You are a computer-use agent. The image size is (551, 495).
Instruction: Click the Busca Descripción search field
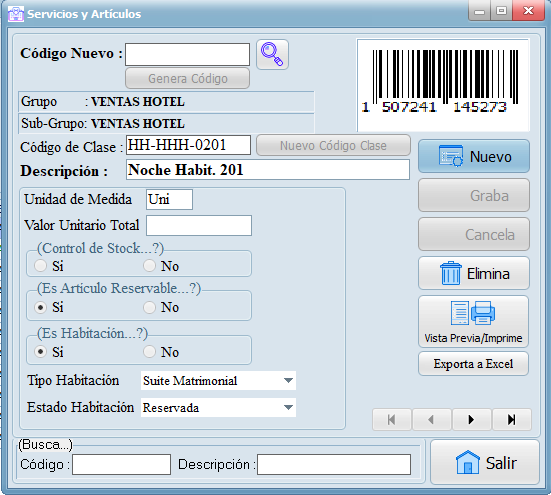(334, 464)
